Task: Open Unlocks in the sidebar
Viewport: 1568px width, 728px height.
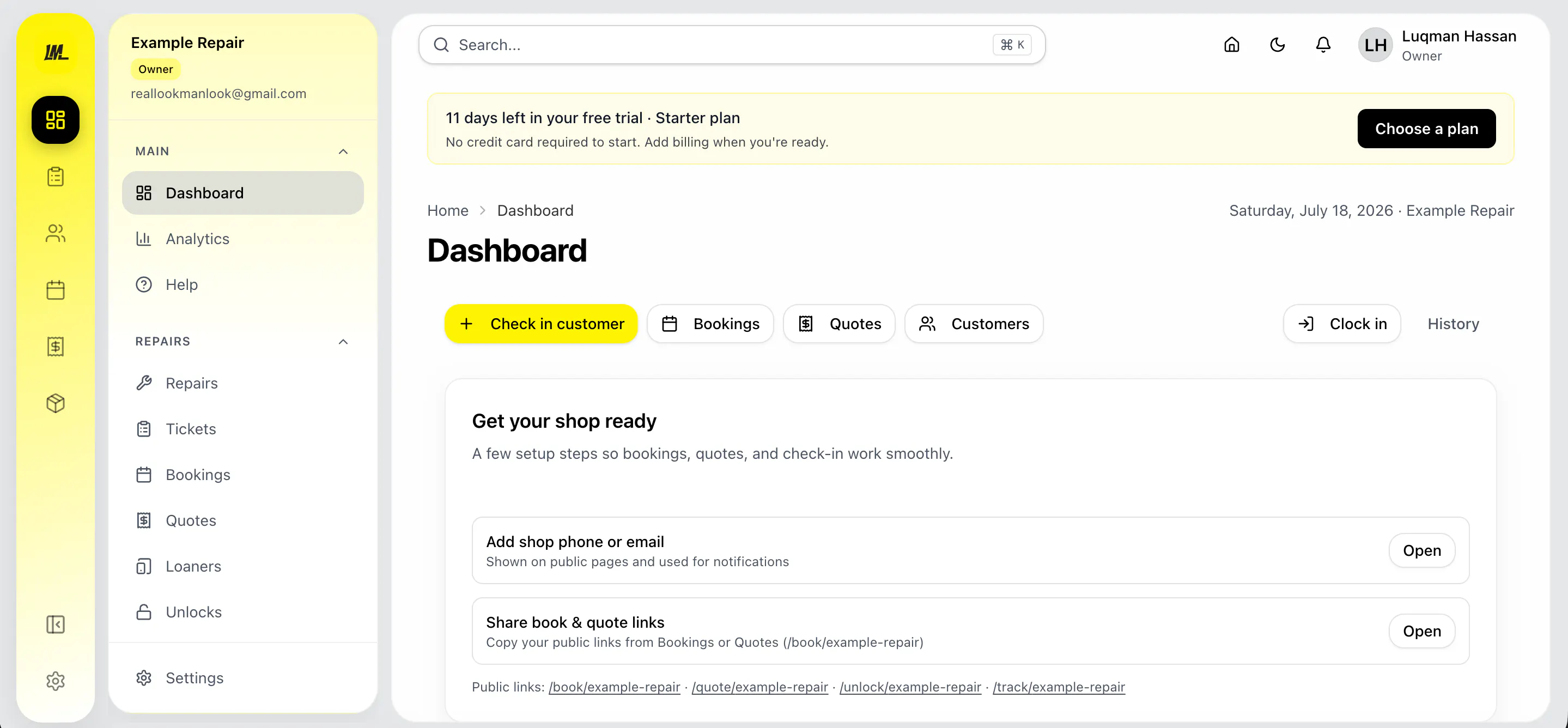Action: 243,612
